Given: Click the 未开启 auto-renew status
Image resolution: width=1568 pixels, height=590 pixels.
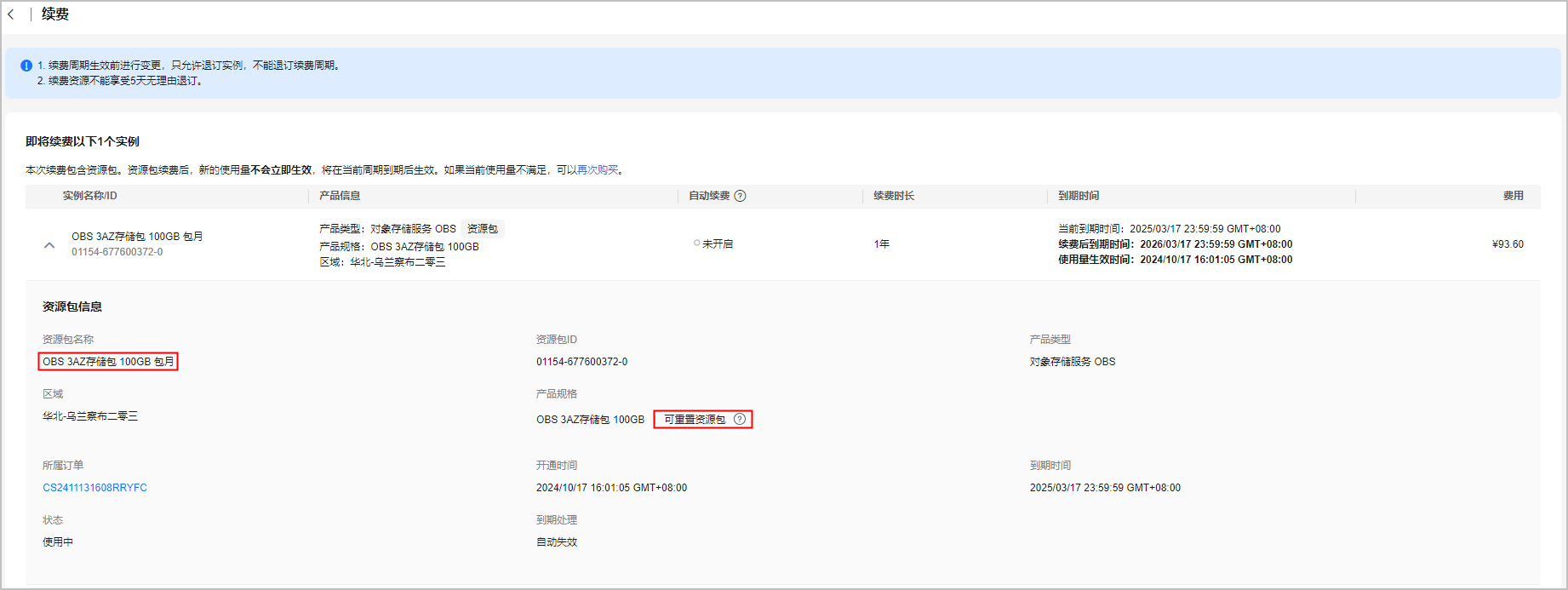Looking at the screenshot, I should tap(713, 244).
